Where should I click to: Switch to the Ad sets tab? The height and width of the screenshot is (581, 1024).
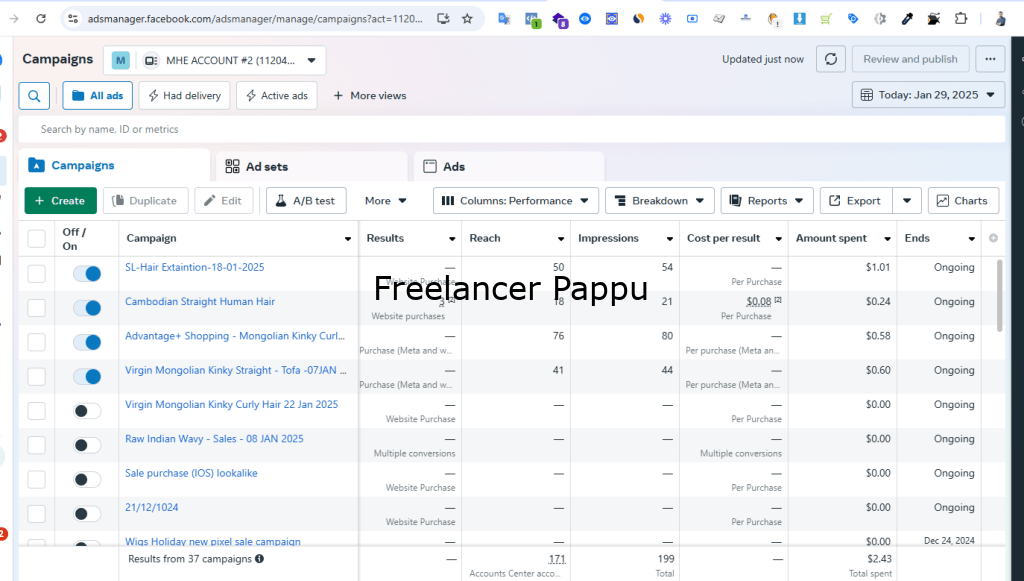[x=312, y=166]
